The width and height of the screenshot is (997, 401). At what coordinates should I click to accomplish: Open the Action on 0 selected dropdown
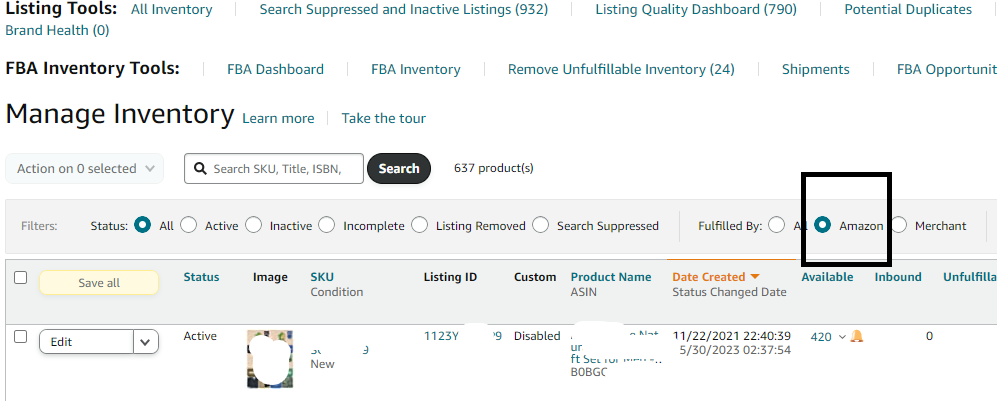[84, 169]
